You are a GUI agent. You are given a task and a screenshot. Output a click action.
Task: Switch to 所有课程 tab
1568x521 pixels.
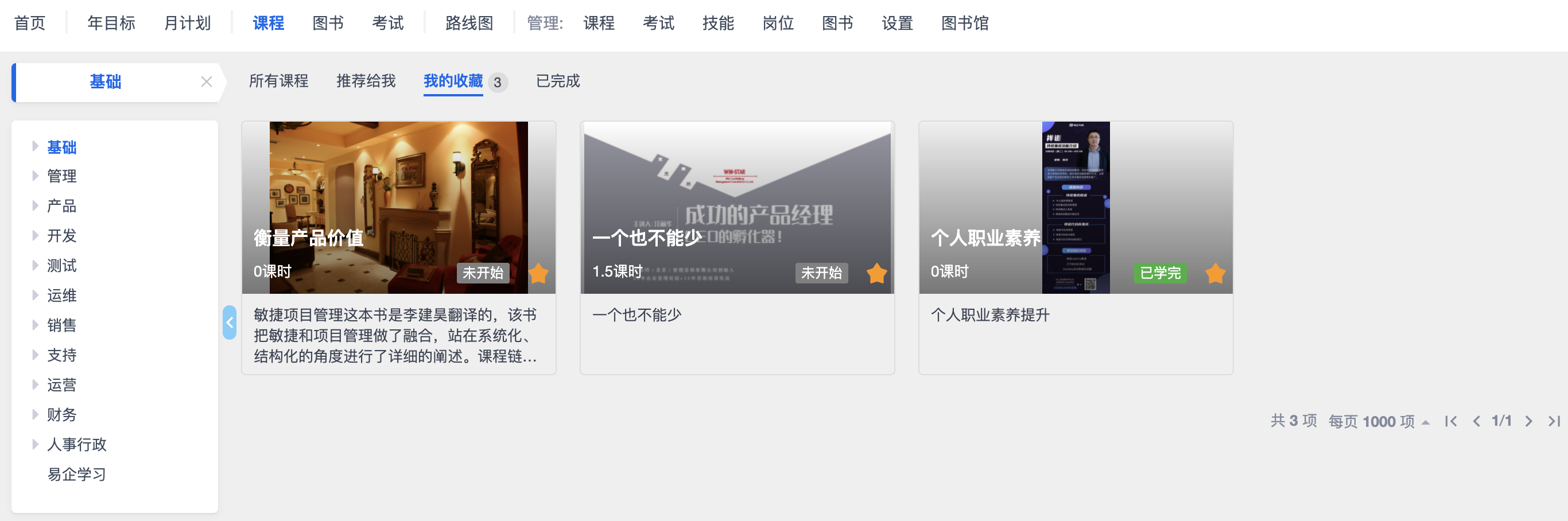point(278,81)
